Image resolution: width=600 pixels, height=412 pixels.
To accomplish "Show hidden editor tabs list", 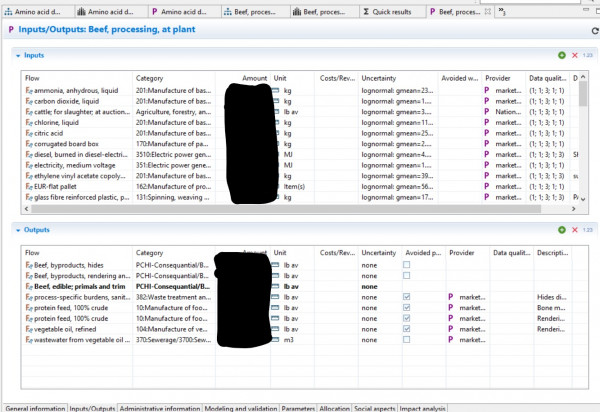I will click(x=502, y=12).
